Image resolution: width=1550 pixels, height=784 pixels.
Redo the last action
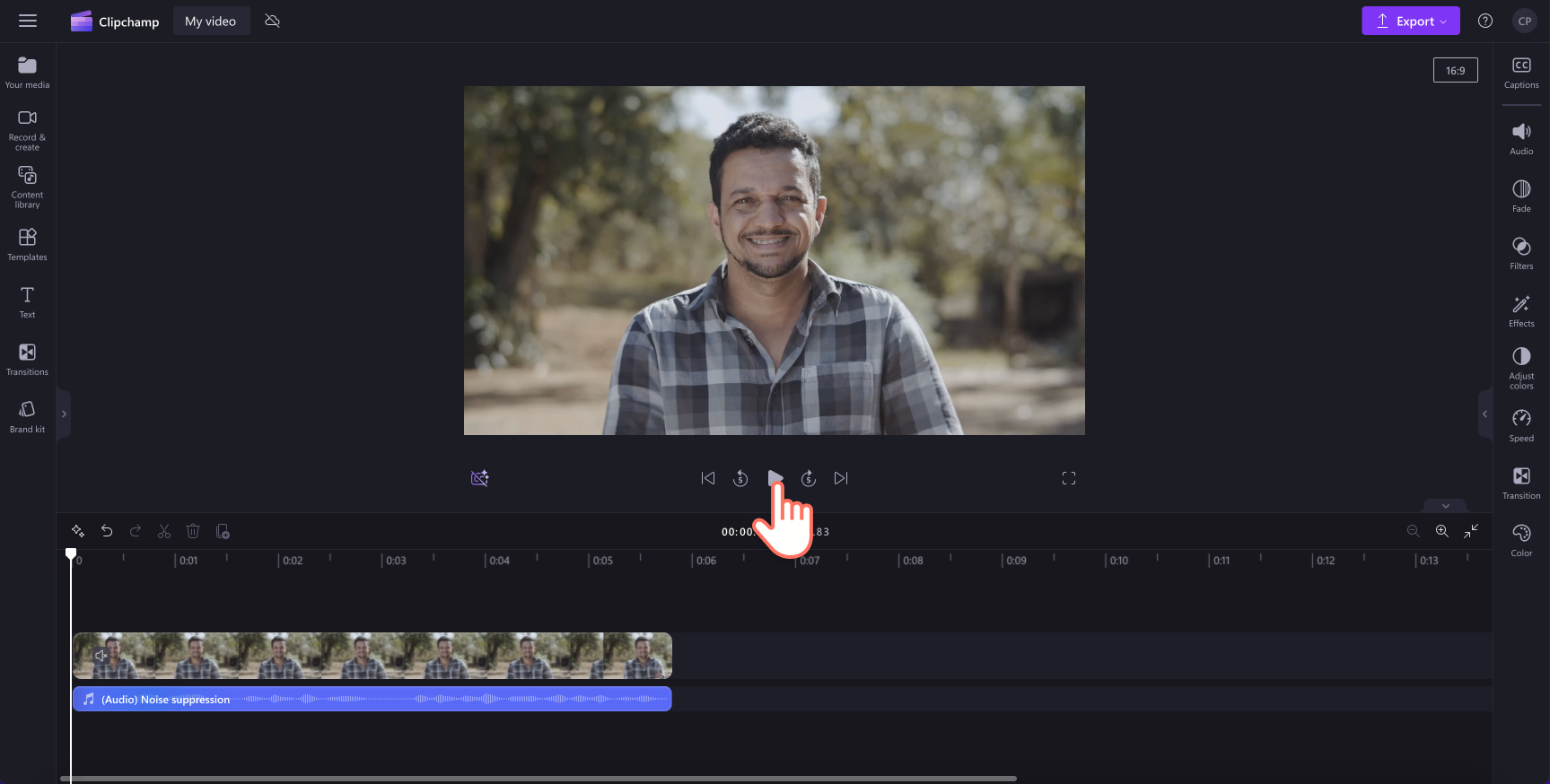click(136, 531)
